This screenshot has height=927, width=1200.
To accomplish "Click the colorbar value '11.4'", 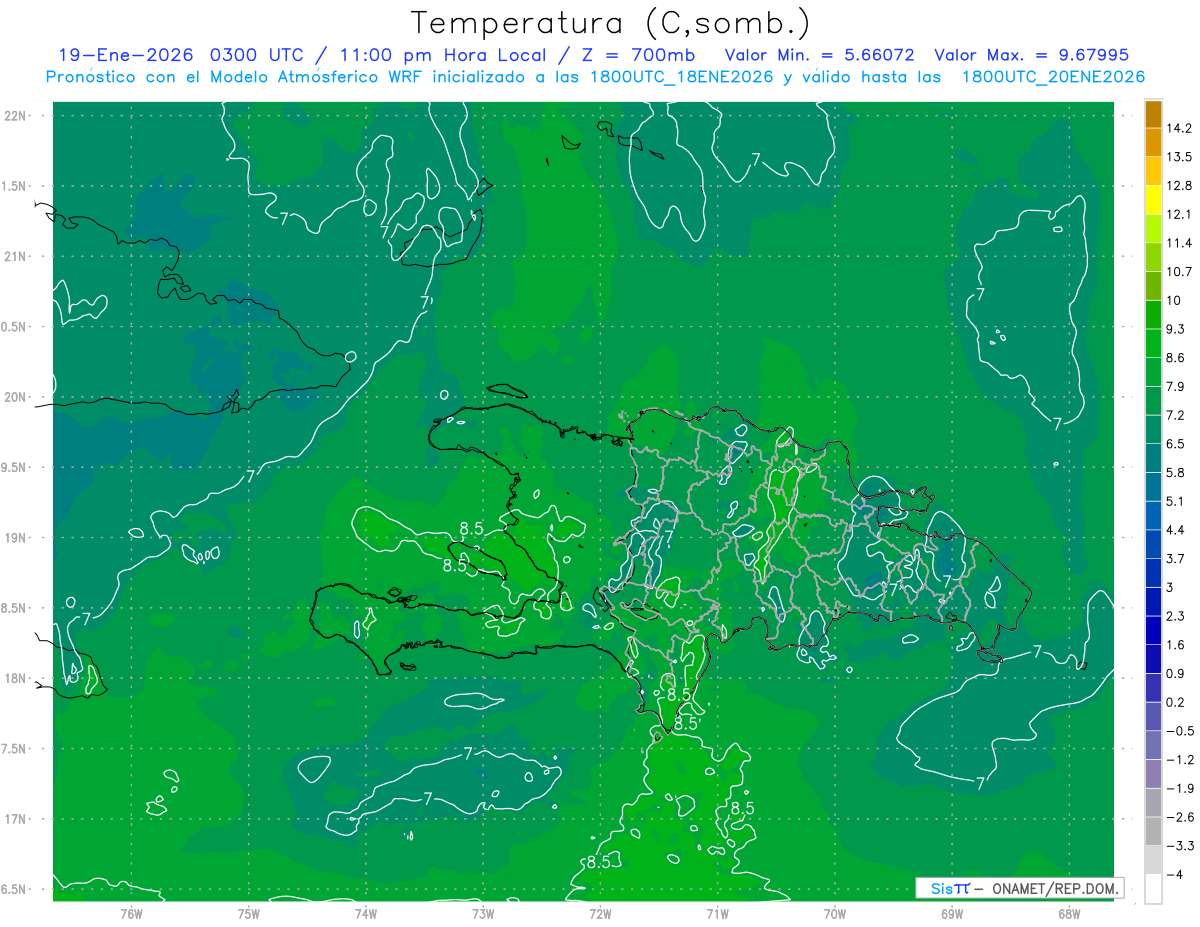I will [1181, 243].
